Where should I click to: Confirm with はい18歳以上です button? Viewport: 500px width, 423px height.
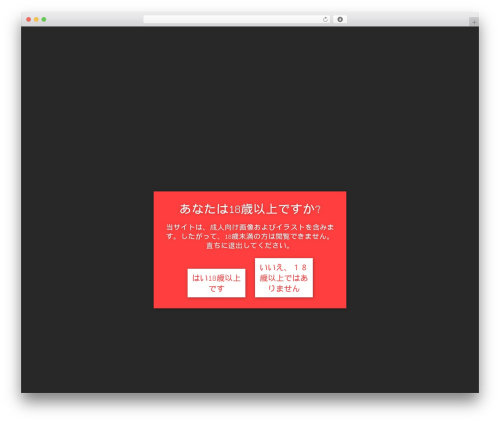click(x=216, y=283)
